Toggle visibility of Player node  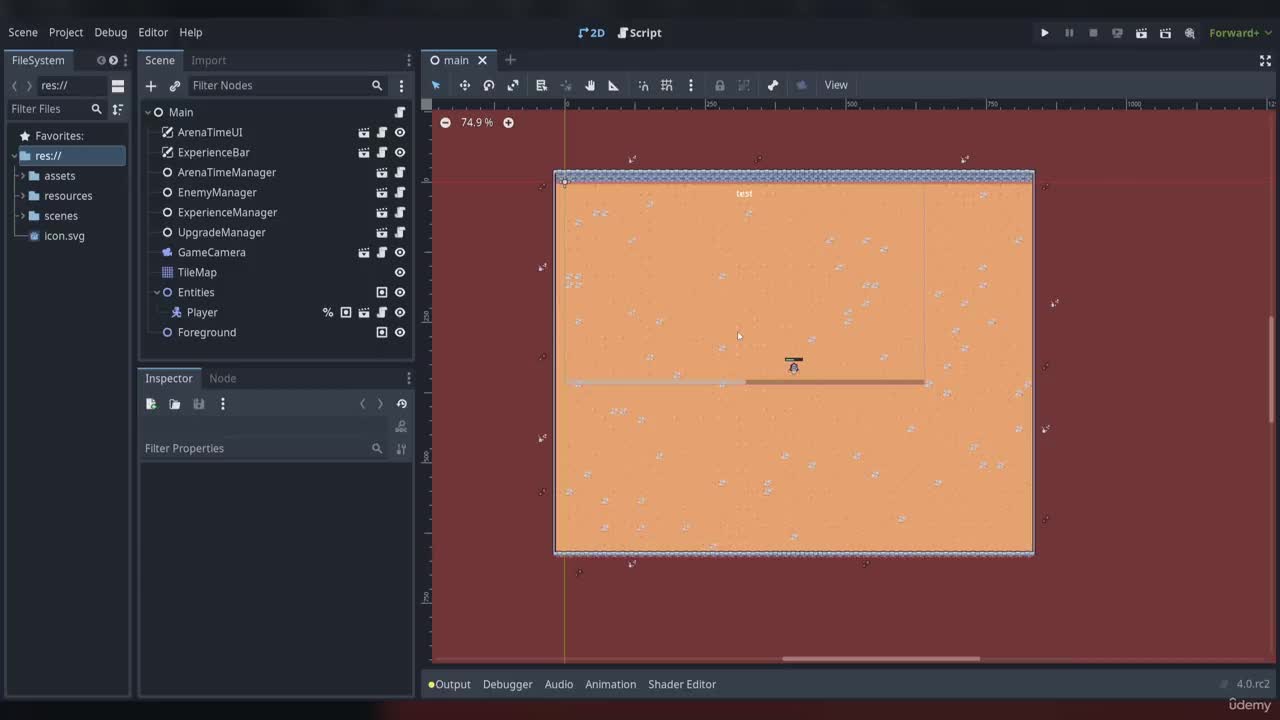click(x=400, y=312)
